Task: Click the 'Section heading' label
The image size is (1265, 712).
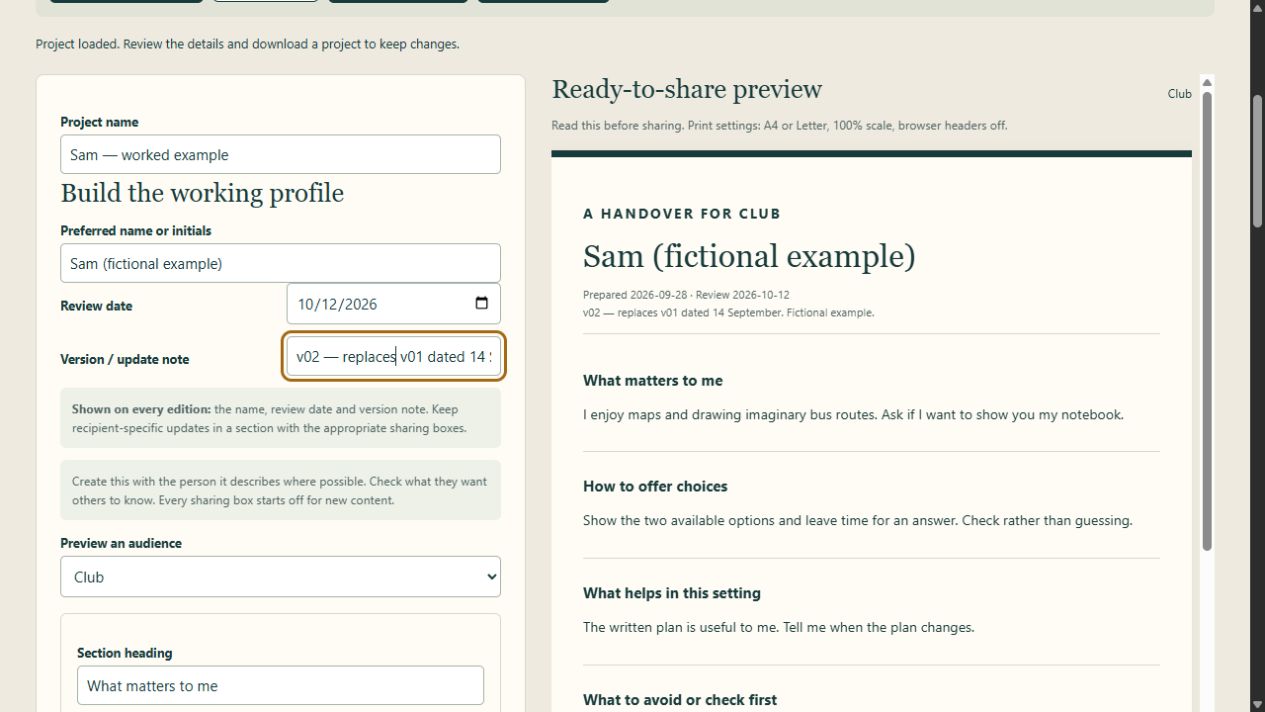Action: 124,653
